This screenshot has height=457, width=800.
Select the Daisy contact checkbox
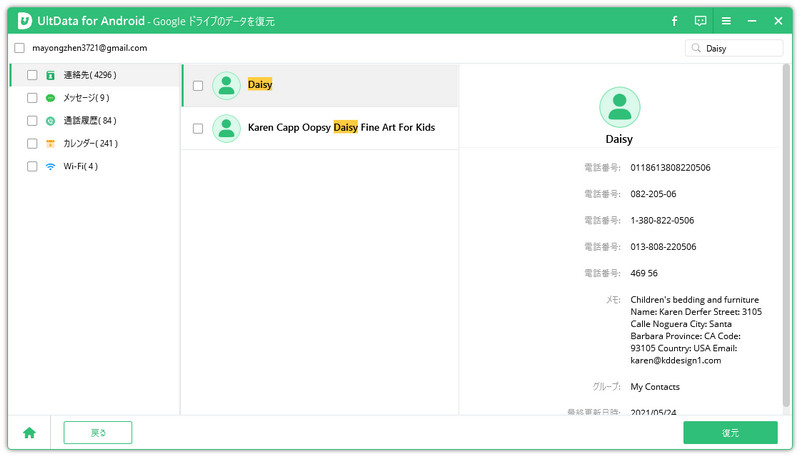(198, 86)
